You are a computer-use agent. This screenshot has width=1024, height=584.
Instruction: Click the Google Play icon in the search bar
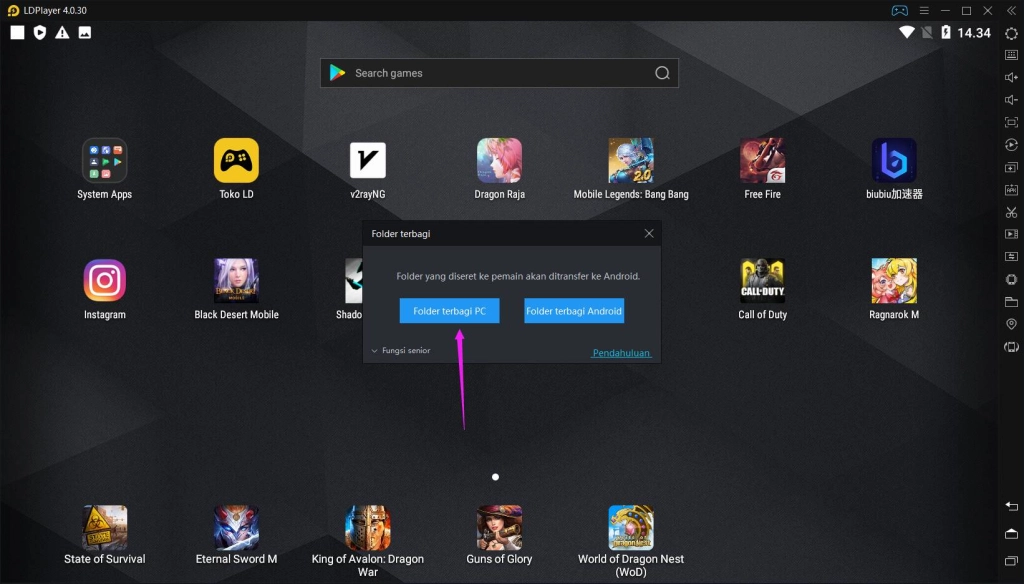tap(337, 73)
